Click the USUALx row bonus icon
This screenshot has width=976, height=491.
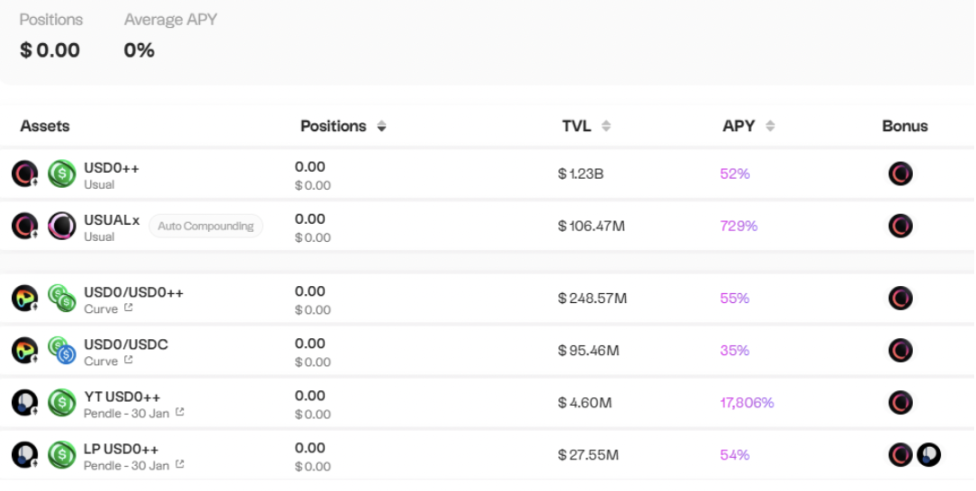point(900,226)
